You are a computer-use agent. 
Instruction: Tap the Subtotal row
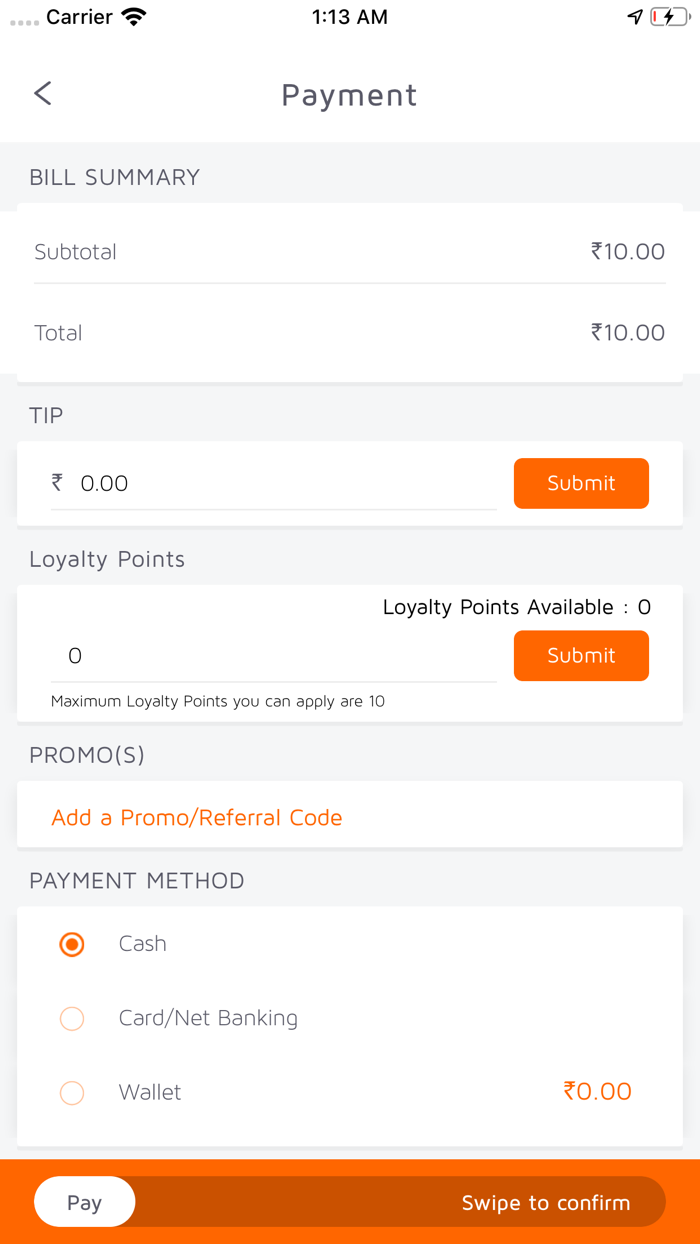pos(349,252)
